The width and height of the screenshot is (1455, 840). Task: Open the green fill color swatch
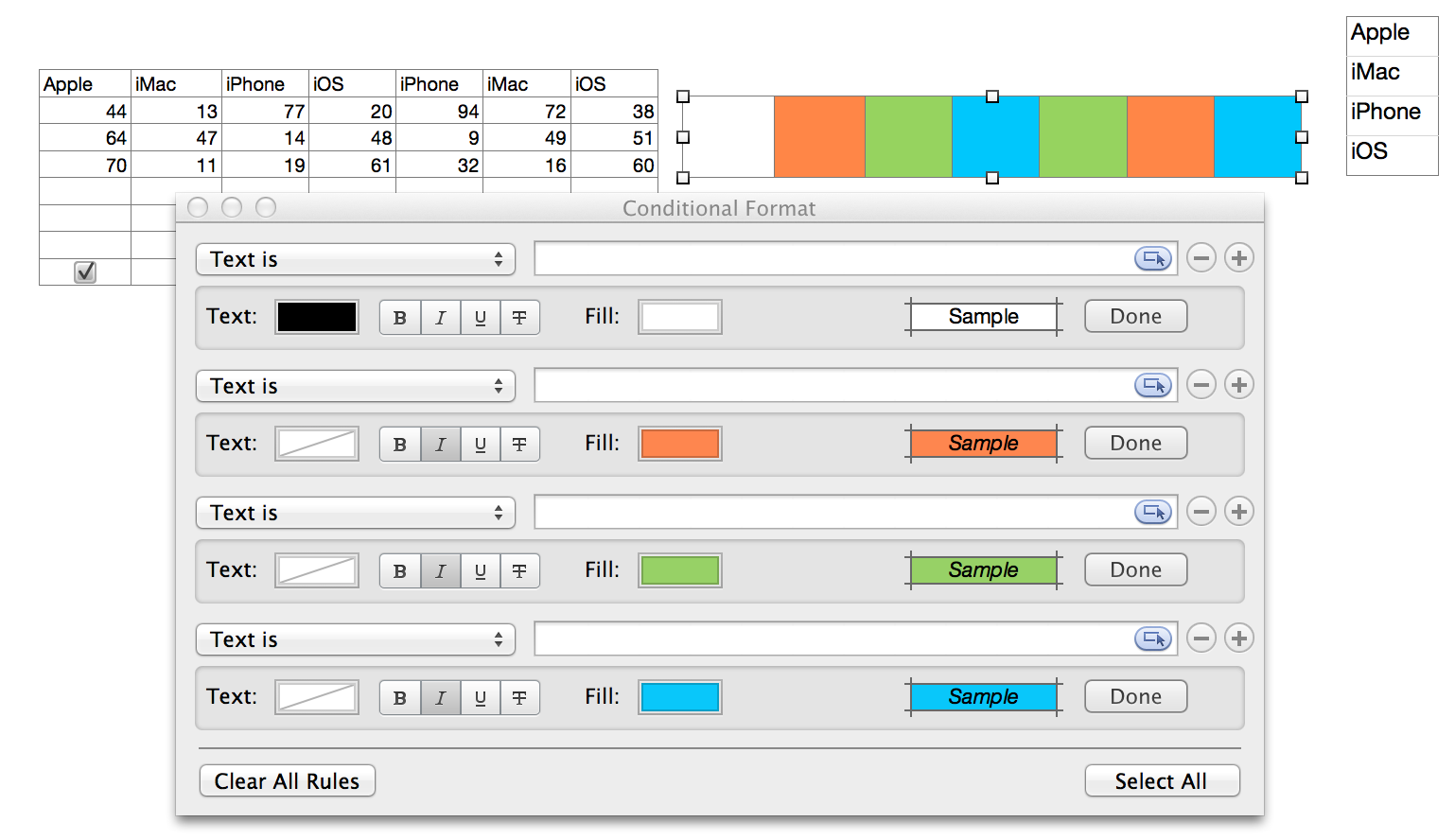coord(680,570)
